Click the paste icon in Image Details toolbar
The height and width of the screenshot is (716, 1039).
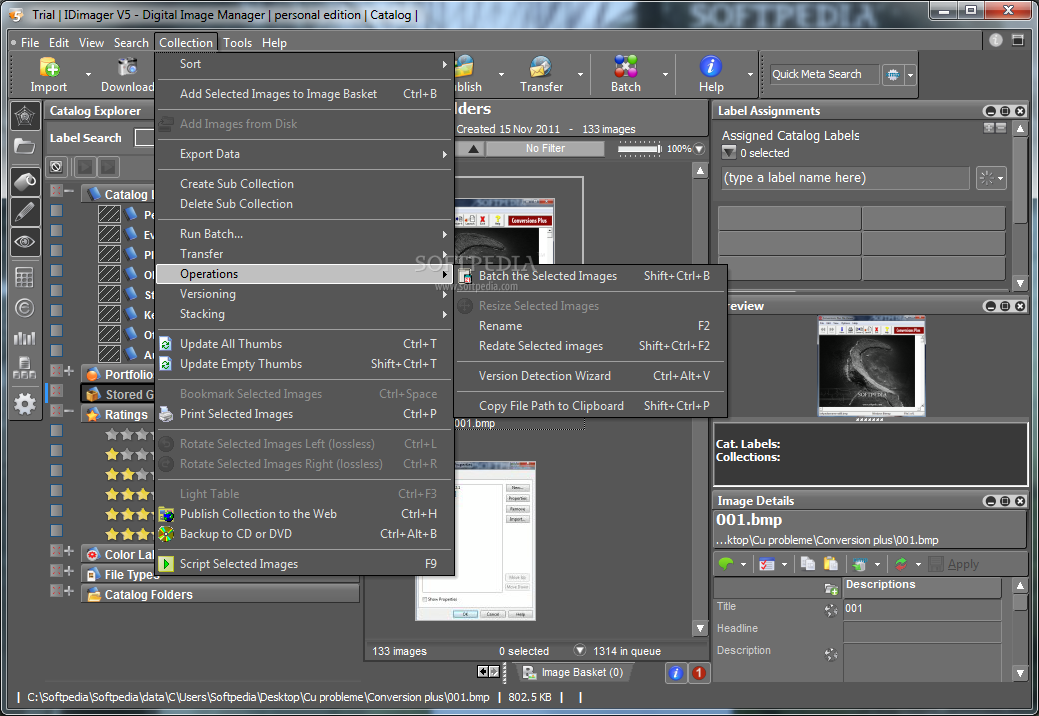pyautogui.click(x=830, y=564)
